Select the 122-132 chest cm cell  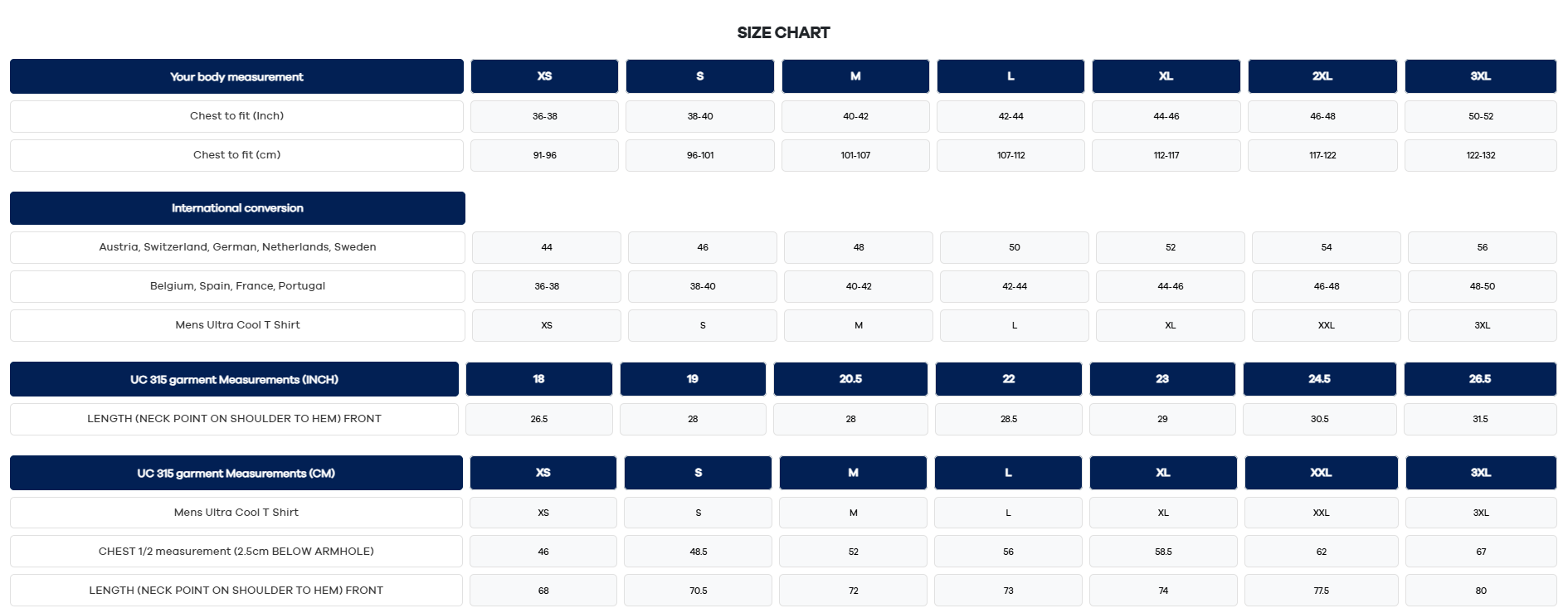coord(1480,155)
